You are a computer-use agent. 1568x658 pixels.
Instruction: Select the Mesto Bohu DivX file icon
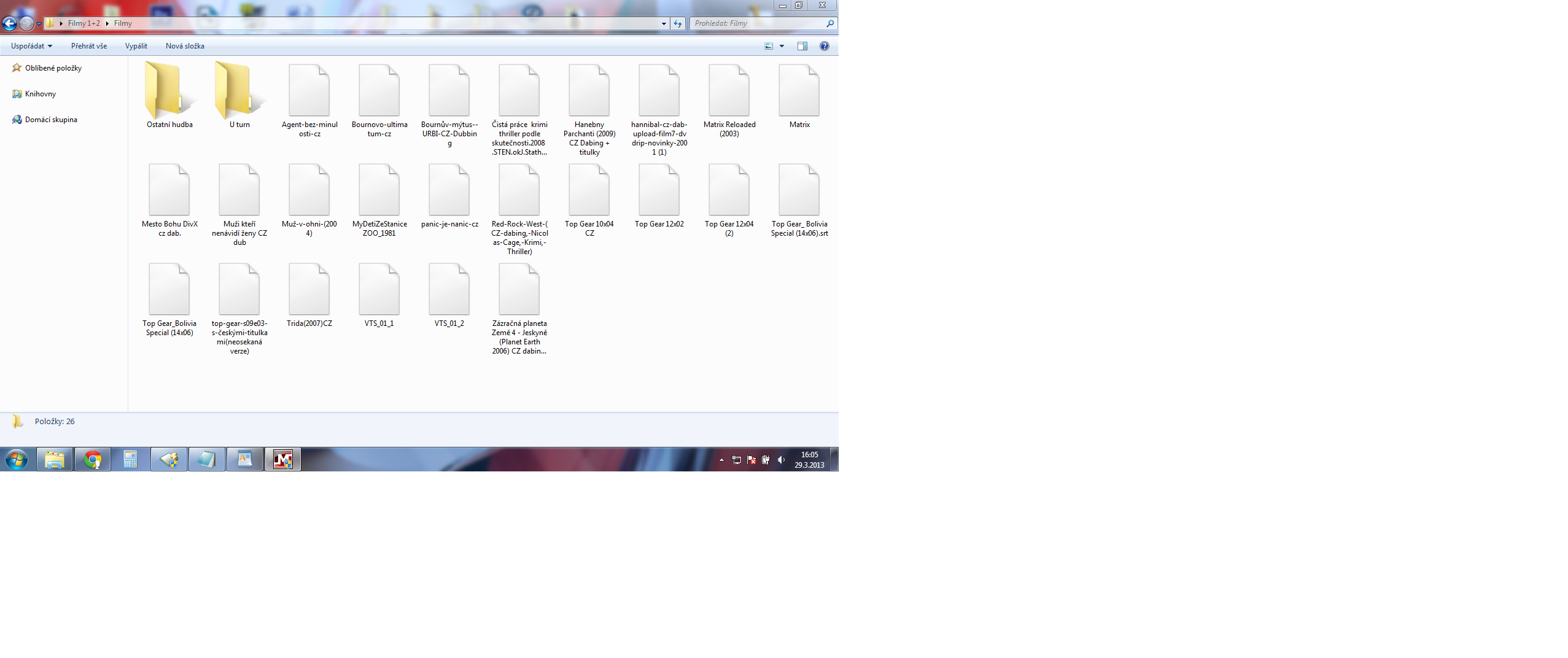(169, 190)
